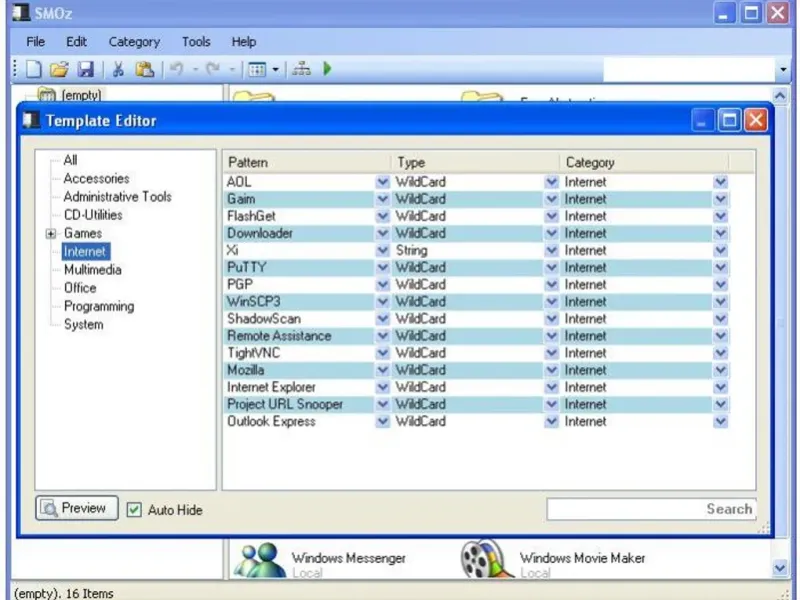This screenshot has width=800, height=600.
Task: Open the Category menu
Action: [134, 42]
